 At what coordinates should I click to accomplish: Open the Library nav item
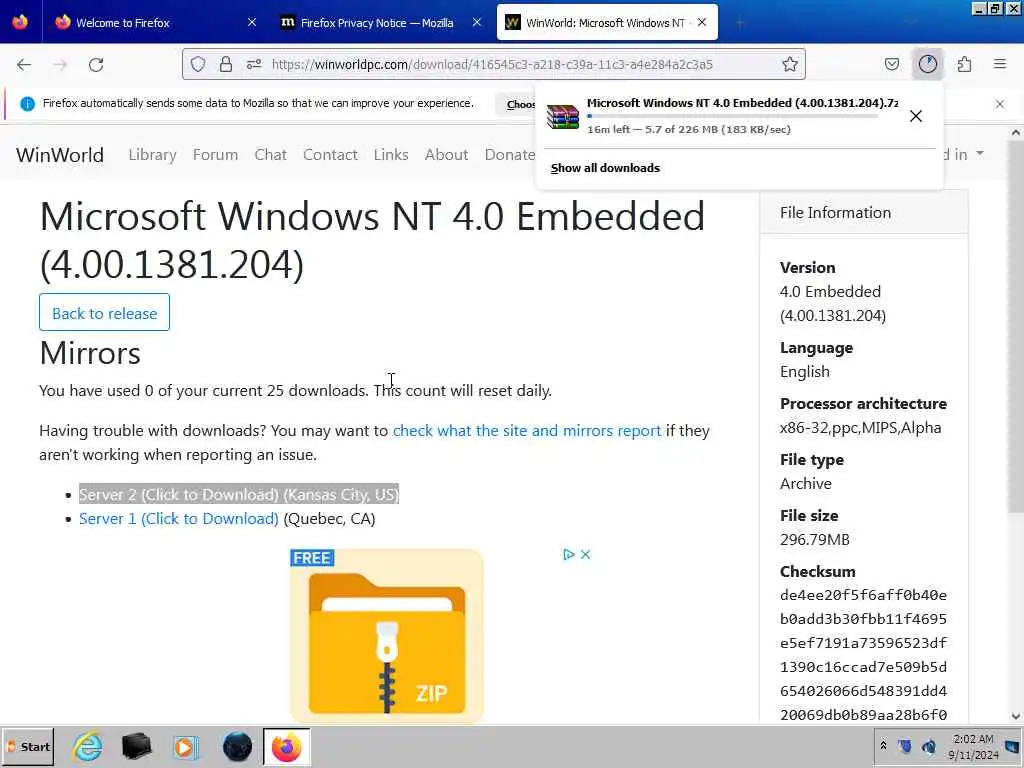[152, 155]
